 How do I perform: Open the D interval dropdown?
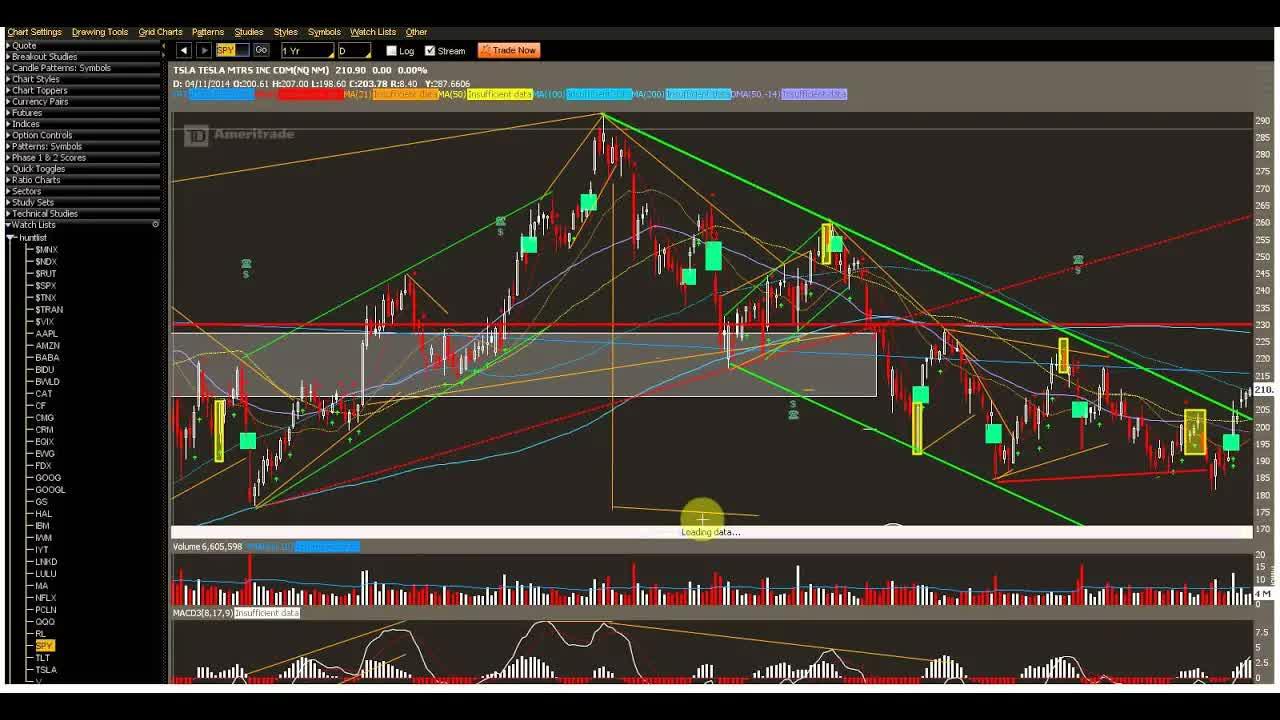pyautogui.click(x=354, y=51)
